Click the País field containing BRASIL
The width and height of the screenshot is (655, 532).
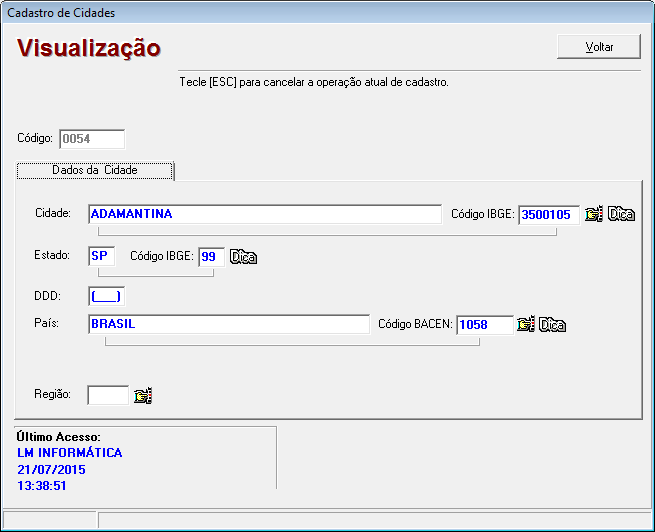click(x=228, y=325)
